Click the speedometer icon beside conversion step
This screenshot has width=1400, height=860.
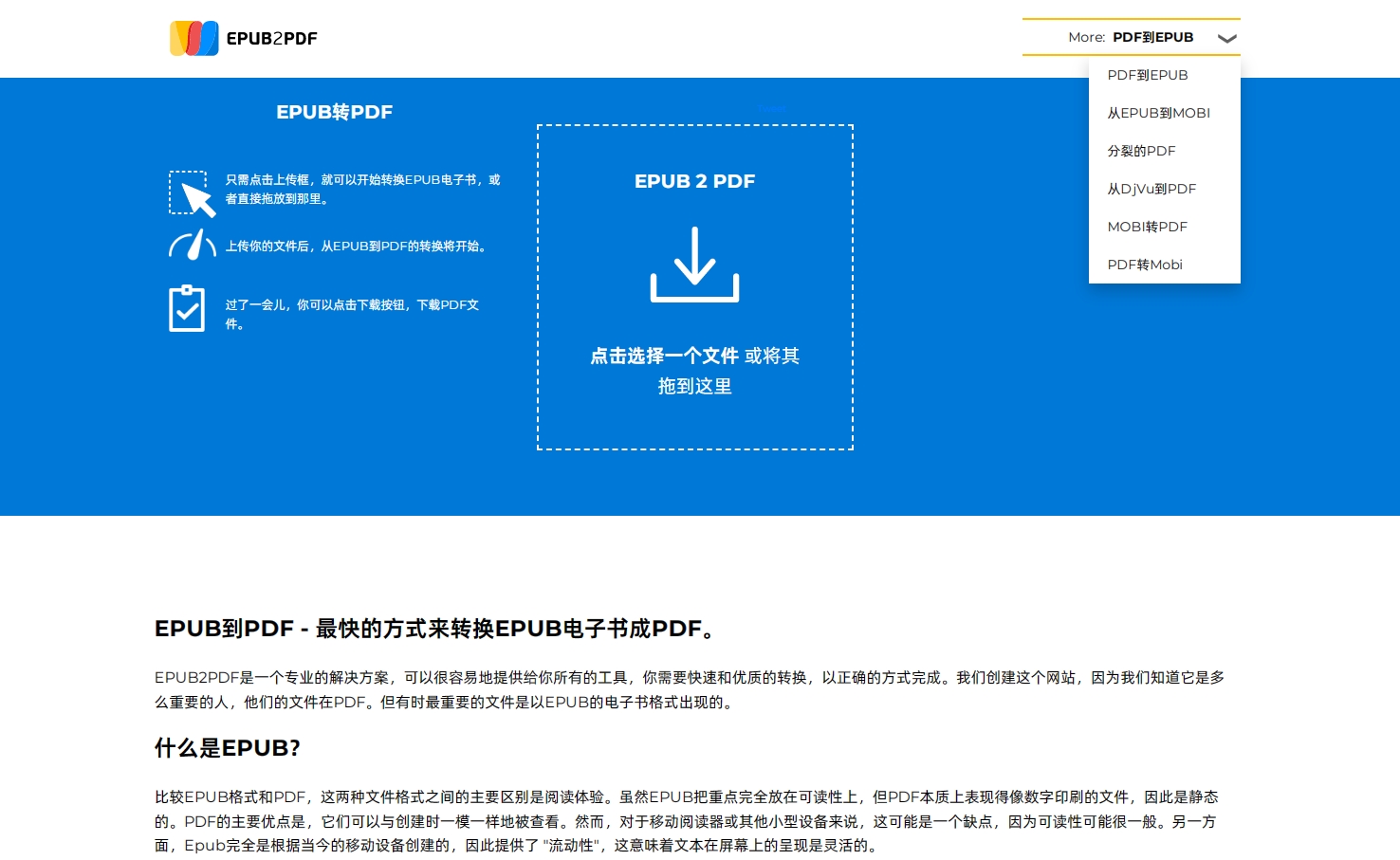pos(193,245)
